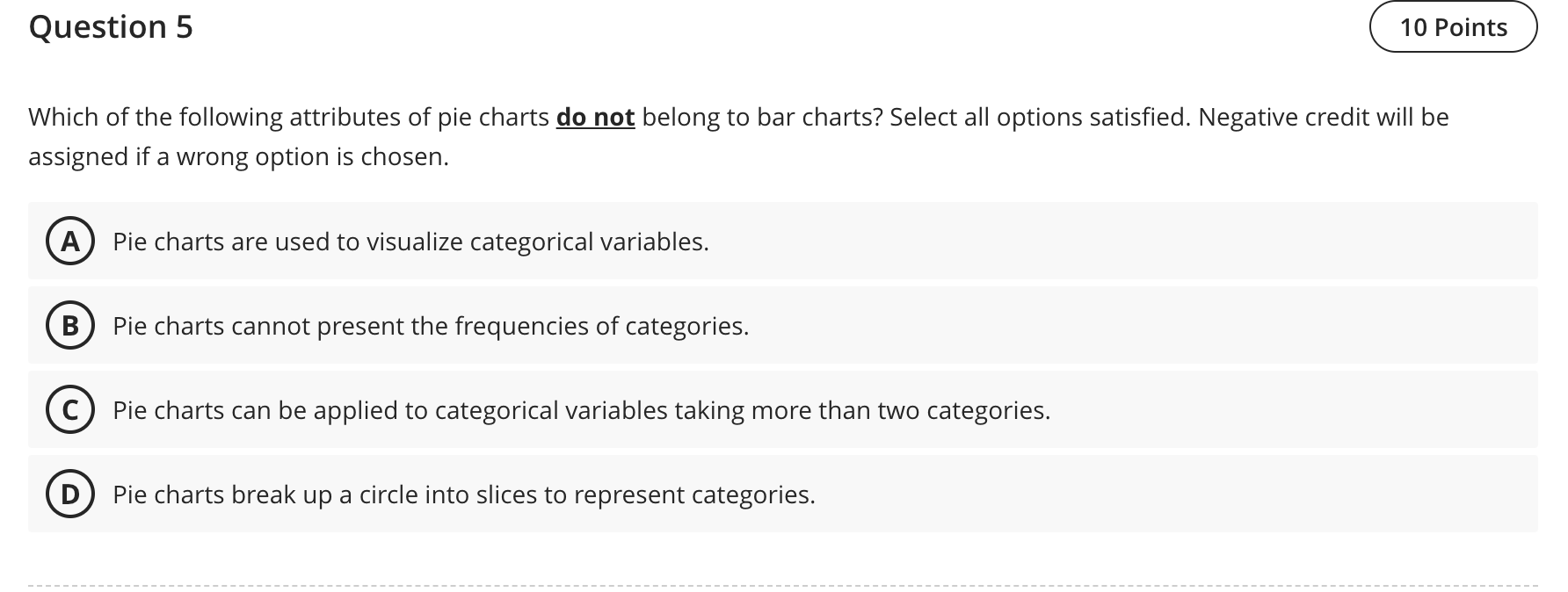The image size is (1568, 592).
Task: Click the phrase 'Select all options satisfied'
Action: [x=1039, y=116]
